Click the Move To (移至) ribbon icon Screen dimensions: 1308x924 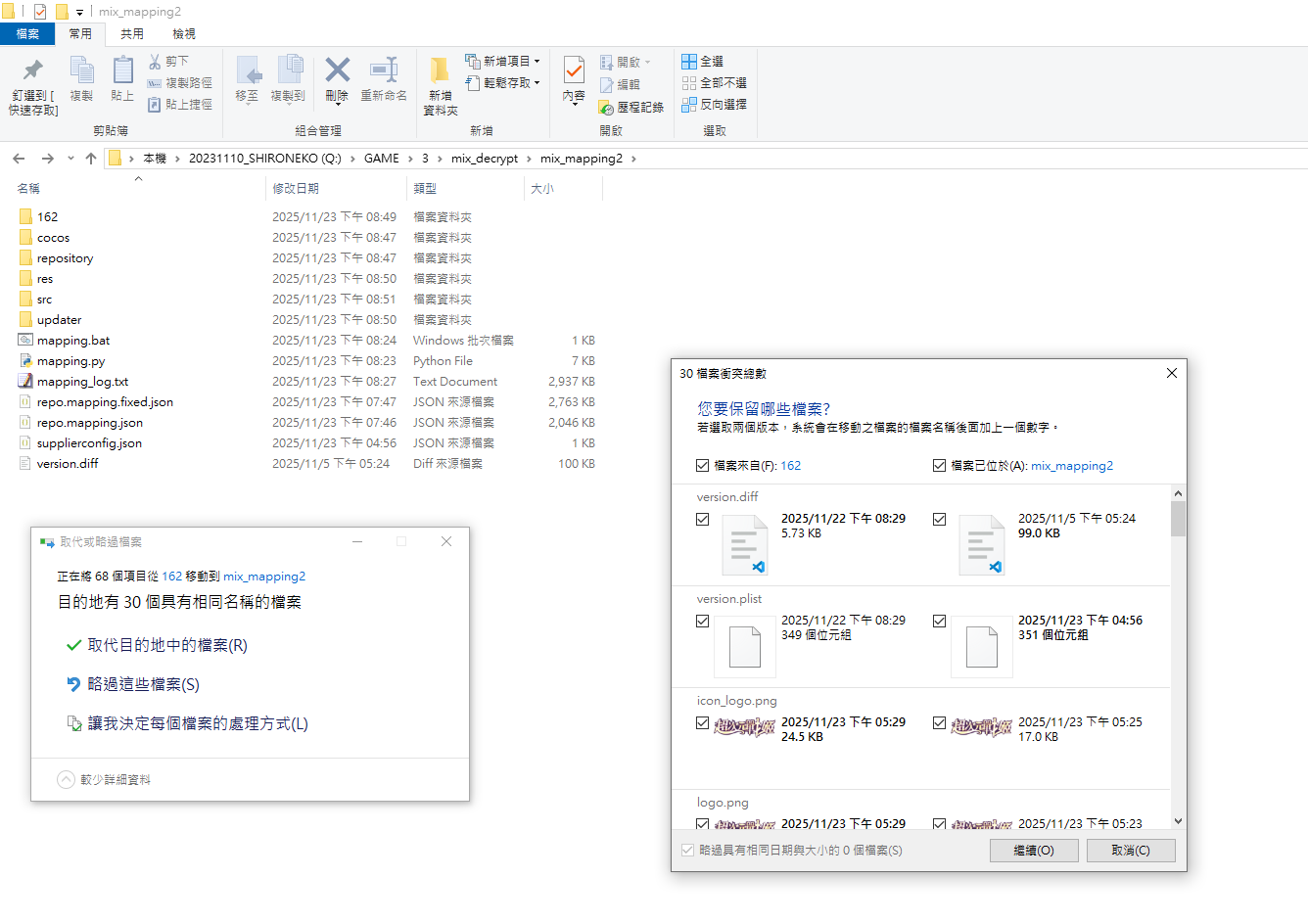tap(247, 72)
